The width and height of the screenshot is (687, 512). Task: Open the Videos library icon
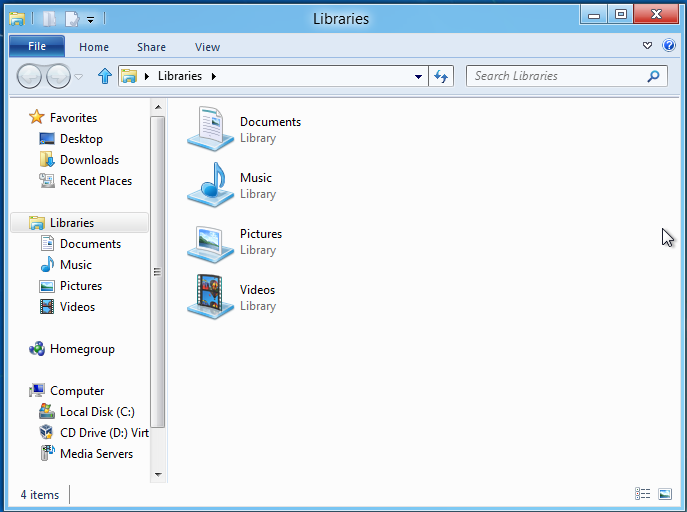pos(211,297)
